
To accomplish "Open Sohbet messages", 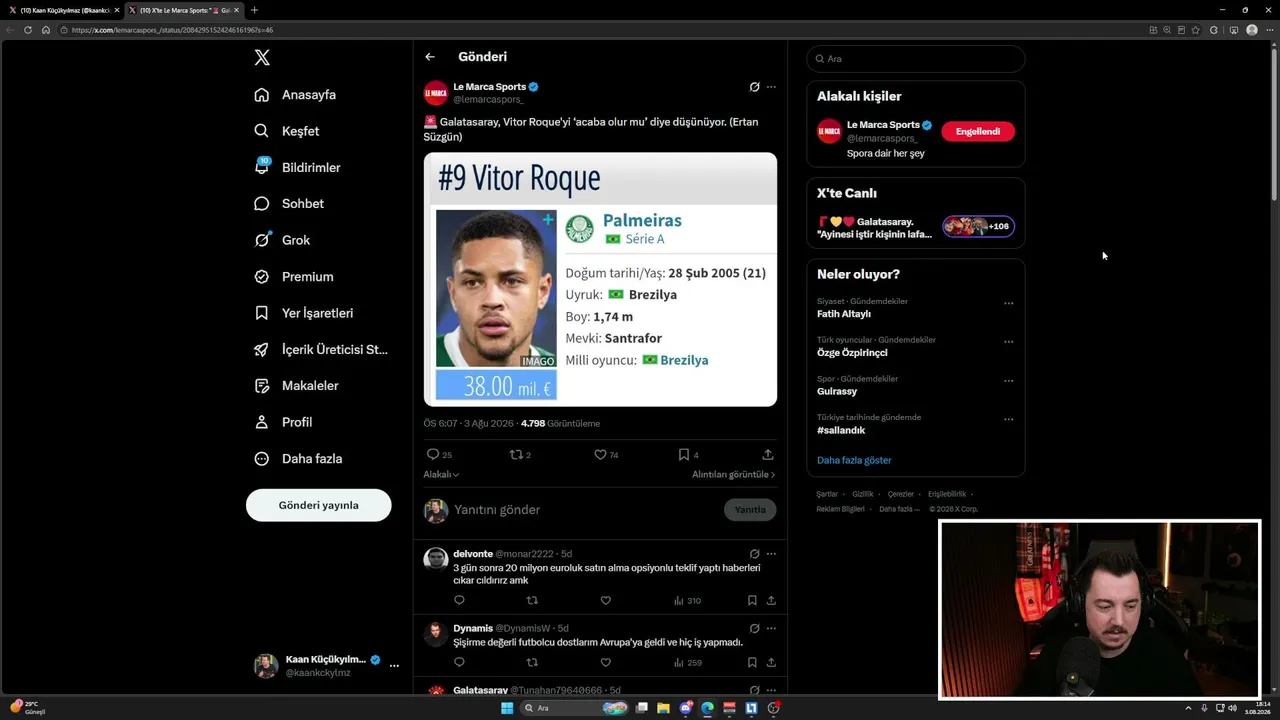I will click(289, 204).
